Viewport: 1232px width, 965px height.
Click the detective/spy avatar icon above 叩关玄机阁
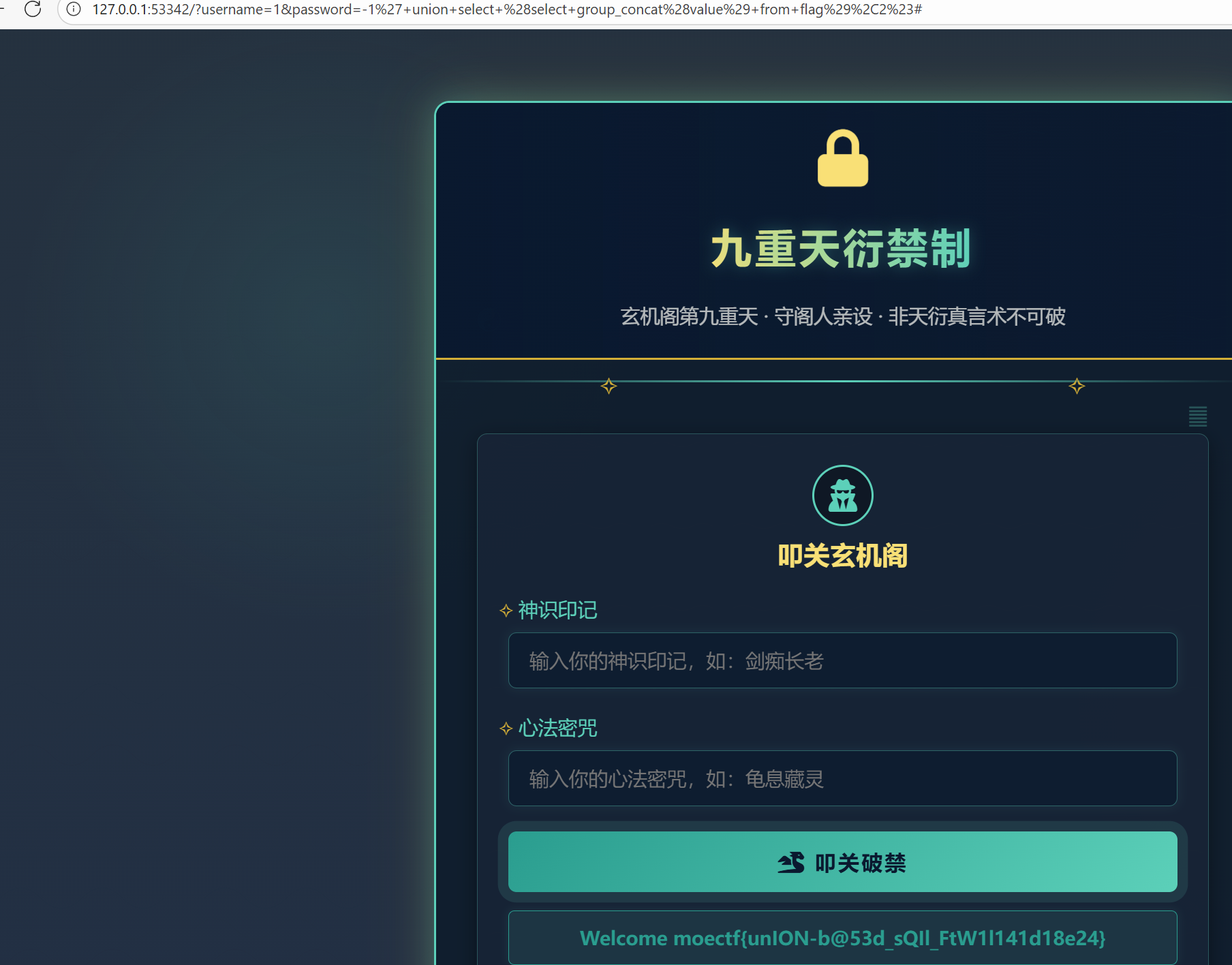coord(842,495)
